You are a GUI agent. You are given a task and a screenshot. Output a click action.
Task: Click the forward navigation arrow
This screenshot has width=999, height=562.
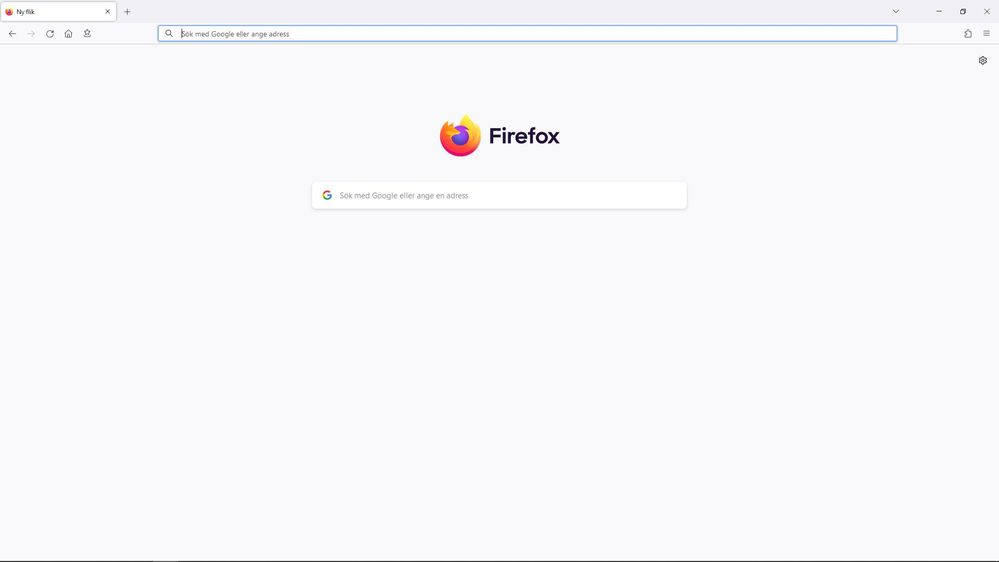point(31,34)
